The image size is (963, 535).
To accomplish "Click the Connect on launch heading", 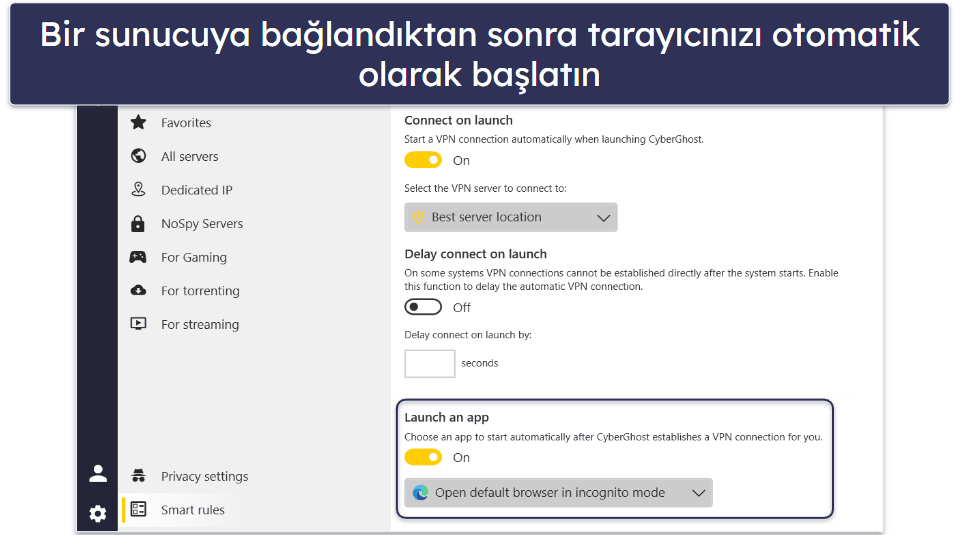I will point(459,120).
